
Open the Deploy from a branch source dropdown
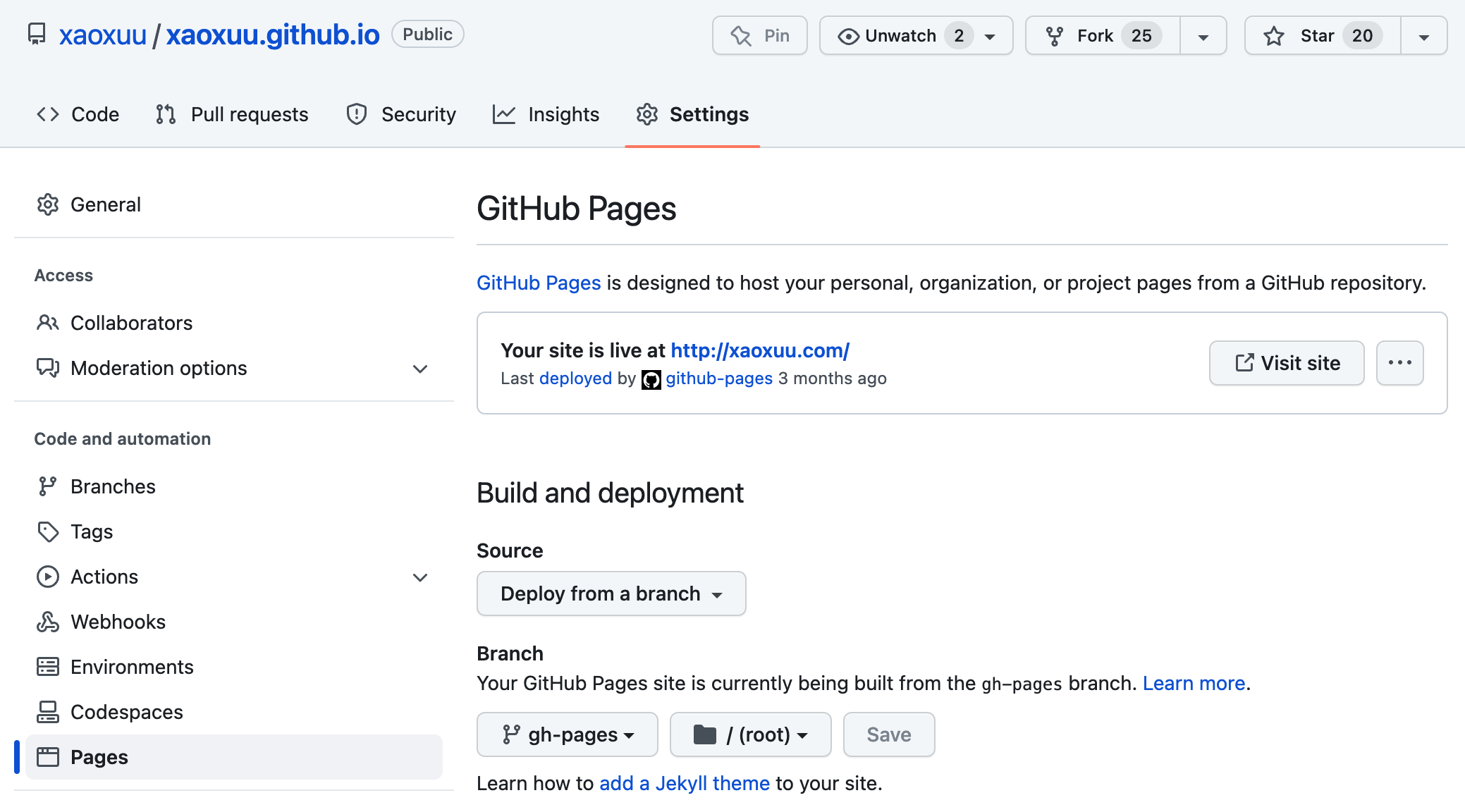(611, 593)
